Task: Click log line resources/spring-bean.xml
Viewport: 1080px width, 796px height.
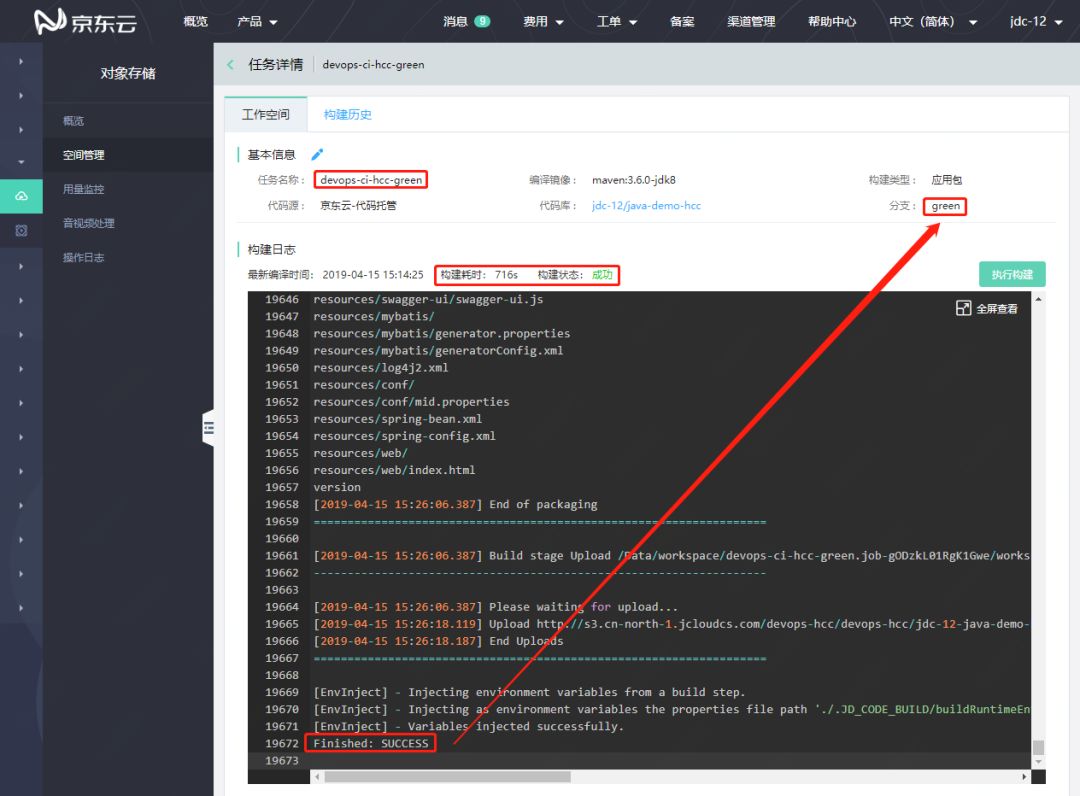Action: [x=397, y=419]
